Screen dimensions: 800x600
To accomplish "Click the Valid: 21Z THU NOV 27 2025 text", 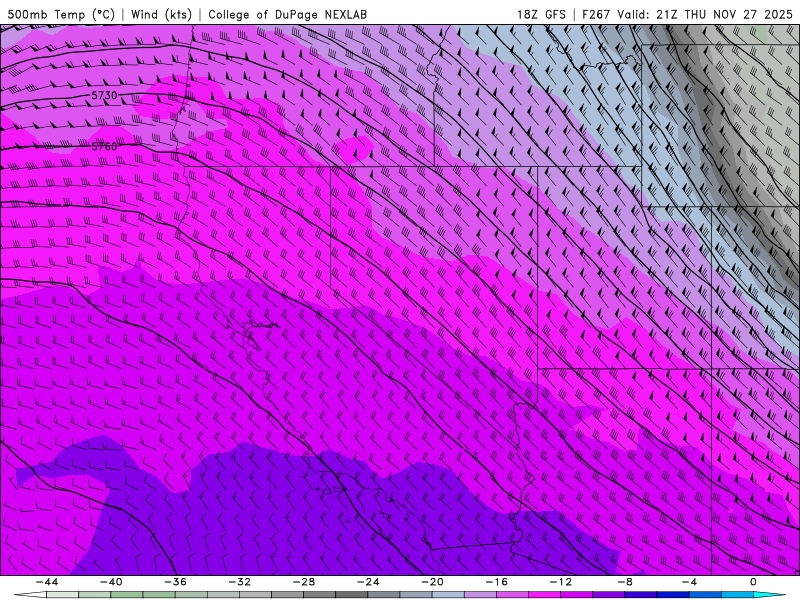I will [705, 14].
